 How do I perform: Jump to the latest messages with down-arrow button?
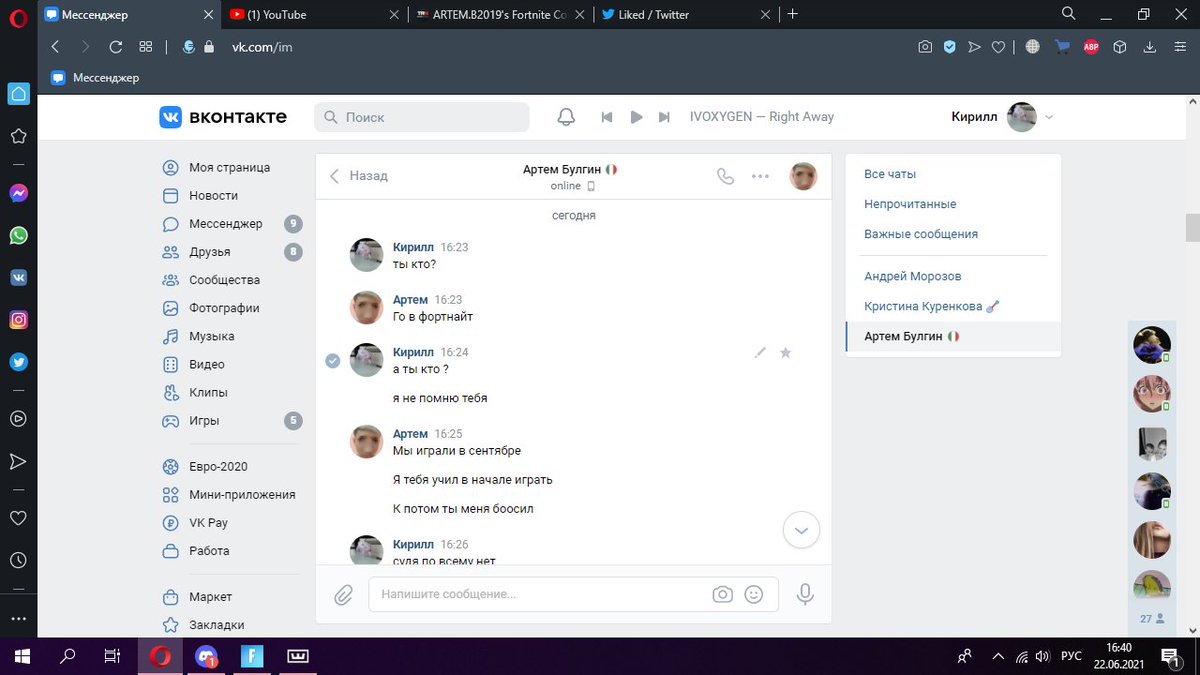[x=801, y=530]
